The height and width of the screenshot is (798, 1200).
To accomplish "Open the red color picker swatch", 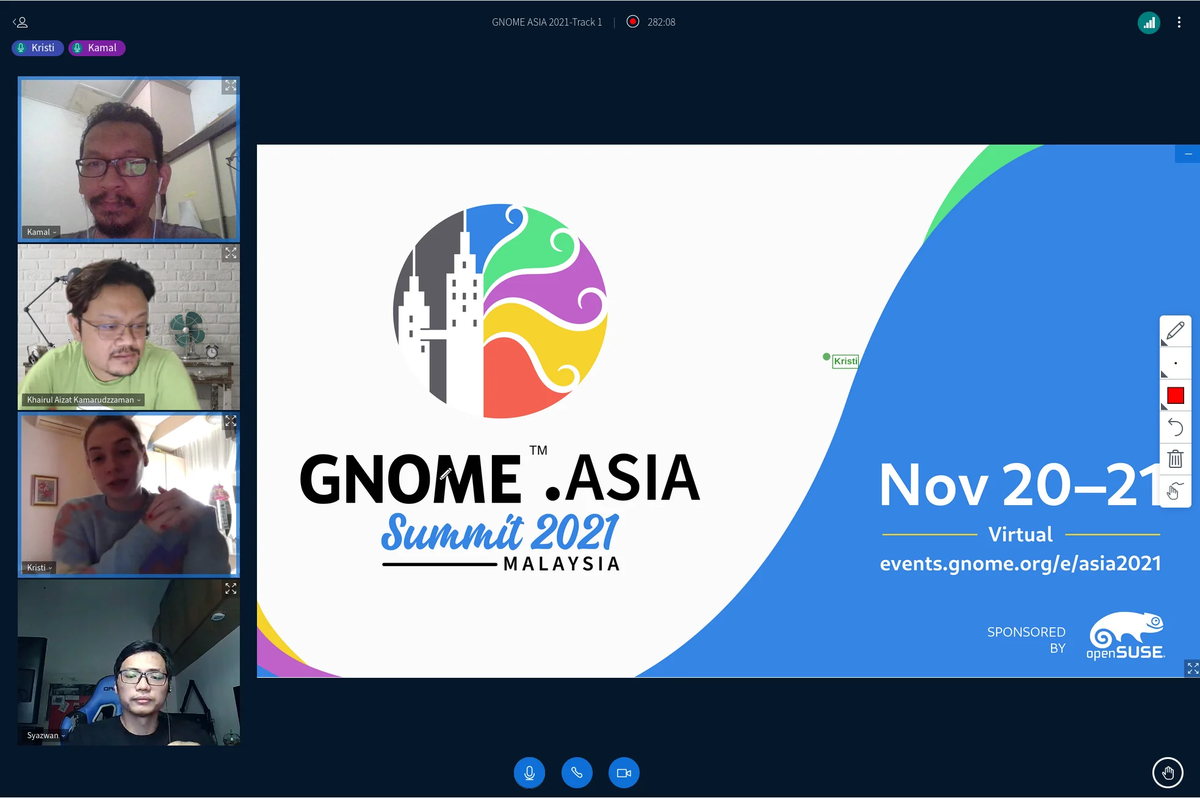I will 1175,396.
